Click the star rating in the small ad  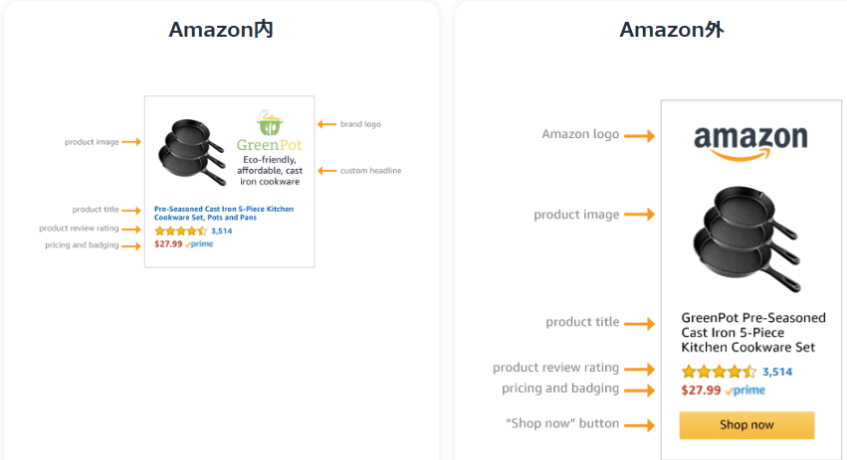tap(180, 231)
